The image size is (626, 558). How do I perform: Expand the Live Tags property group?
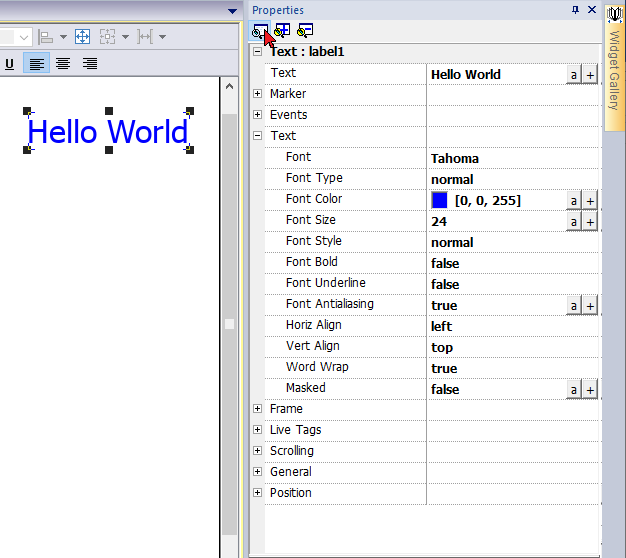(x=258, y=430)
